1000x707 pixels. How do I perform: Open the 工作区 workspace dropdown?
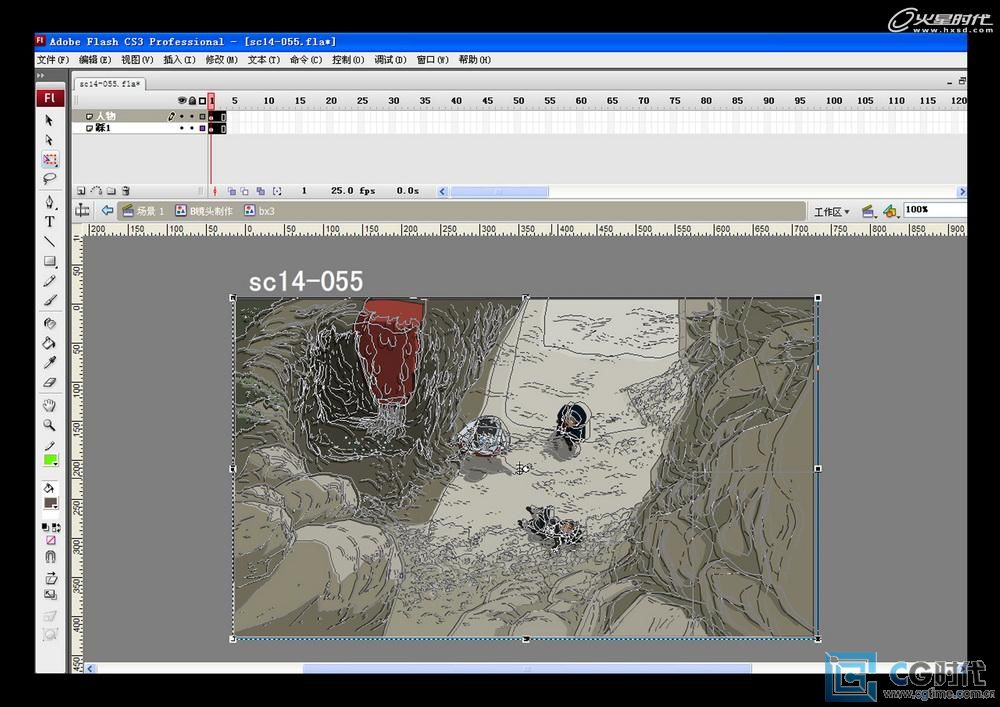[x=832, y=212]
